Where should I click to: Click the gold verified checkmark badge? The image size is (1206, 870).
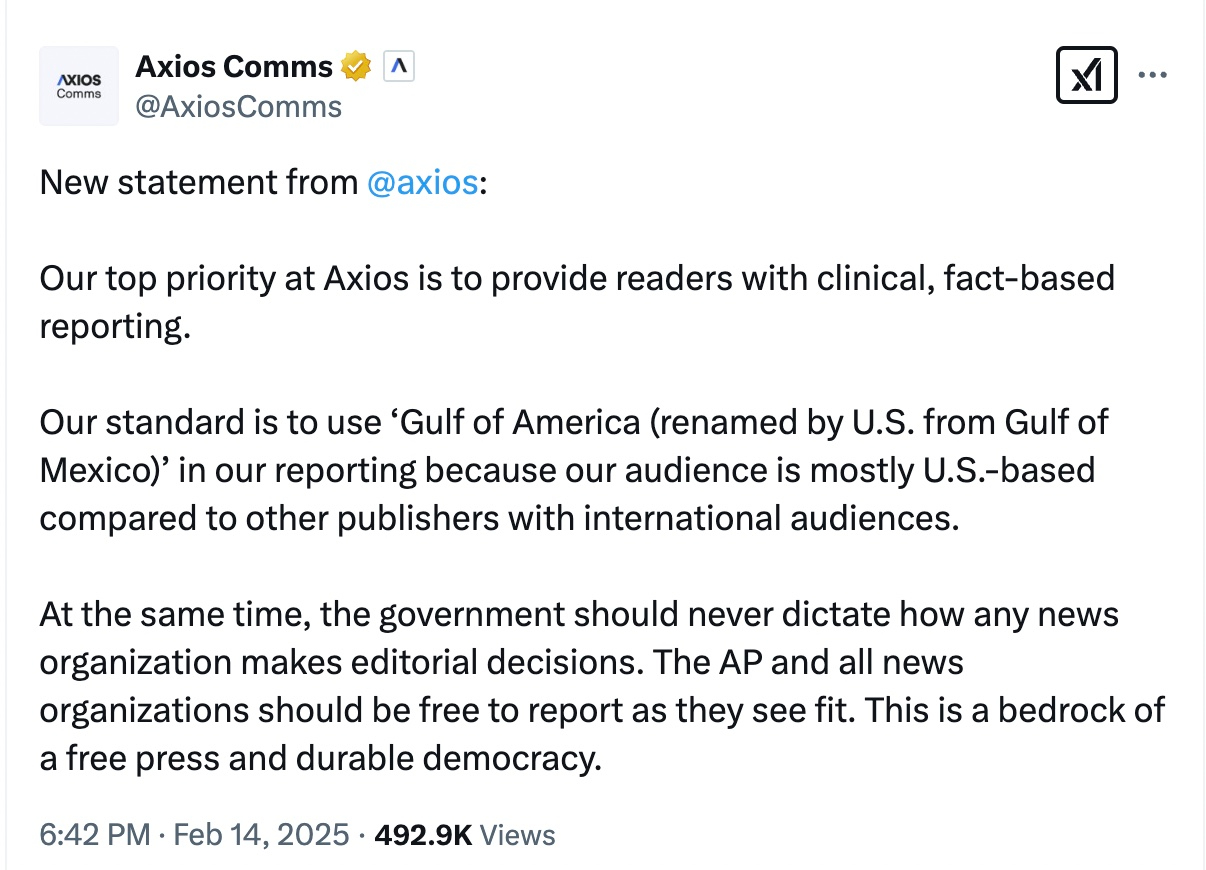point(355,67)
